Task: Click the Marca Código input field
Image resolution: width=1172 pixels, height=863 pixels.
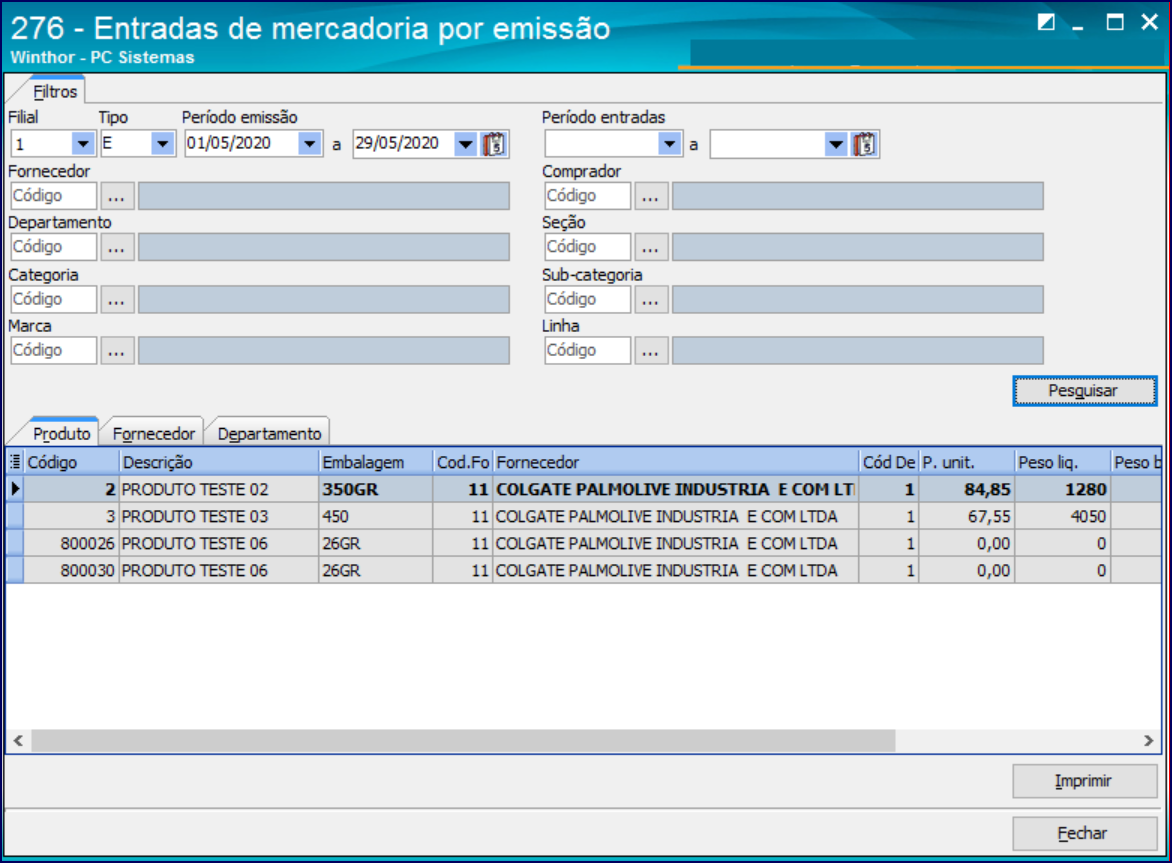Action: 53,350
